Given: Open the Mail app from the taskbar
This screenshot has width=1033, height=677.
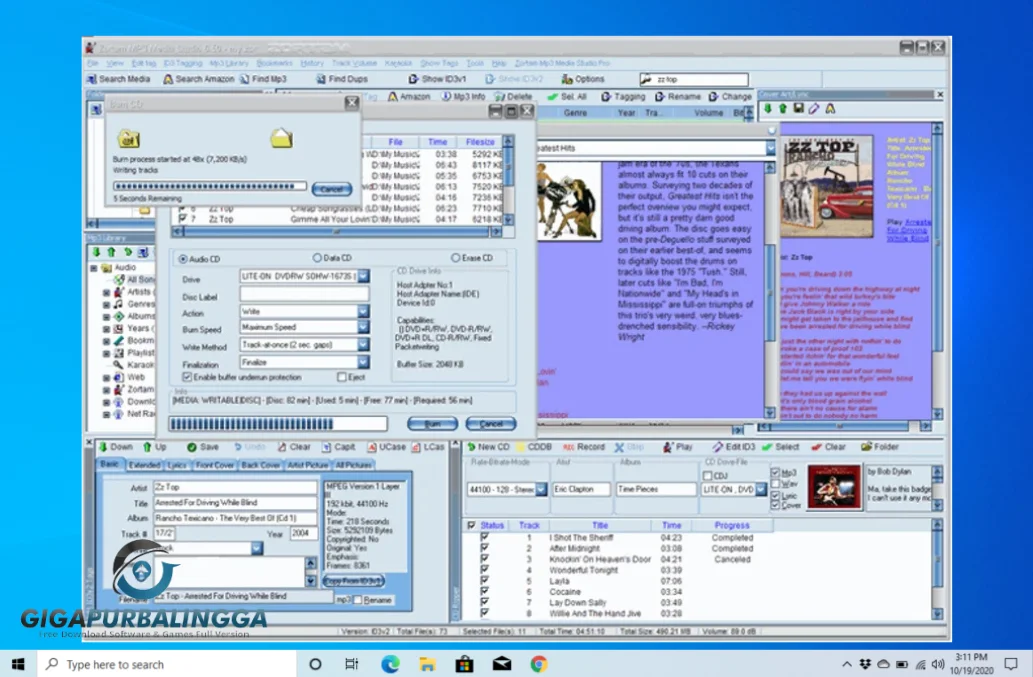Looking at the screenshot, I should [x=502, y=664].
